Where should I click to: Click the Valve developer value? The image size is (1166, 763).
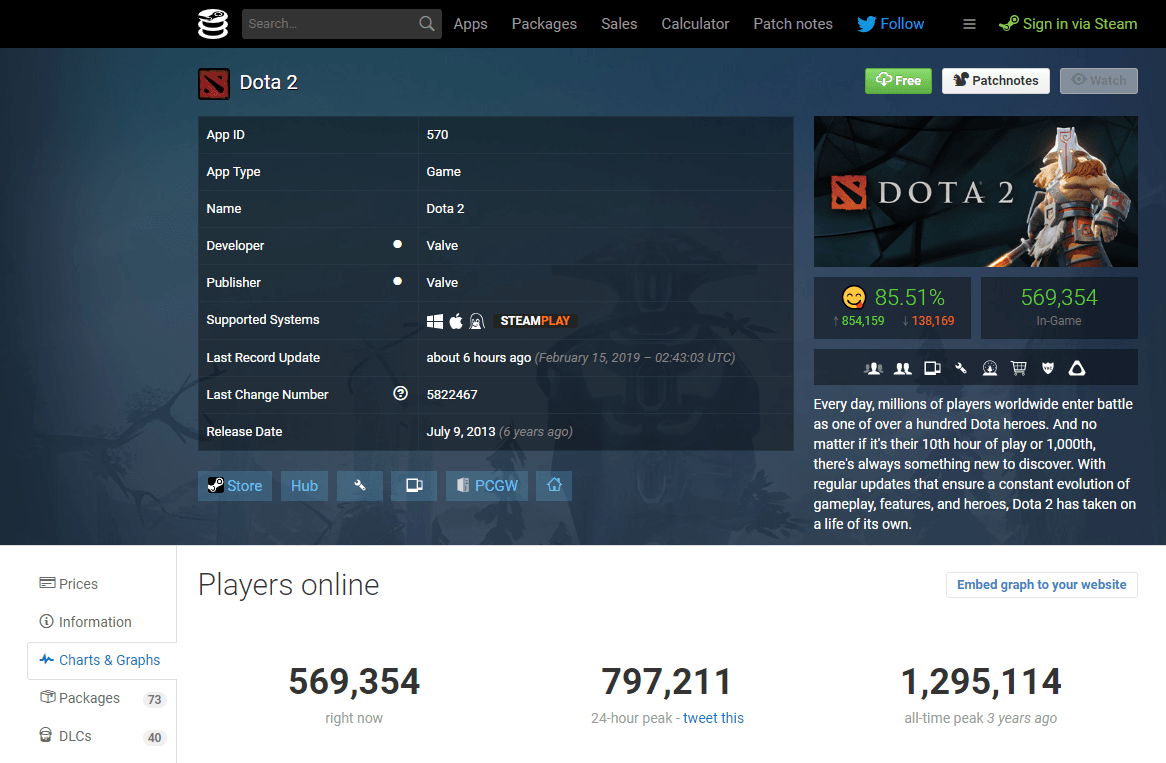(x=442, y=245)
